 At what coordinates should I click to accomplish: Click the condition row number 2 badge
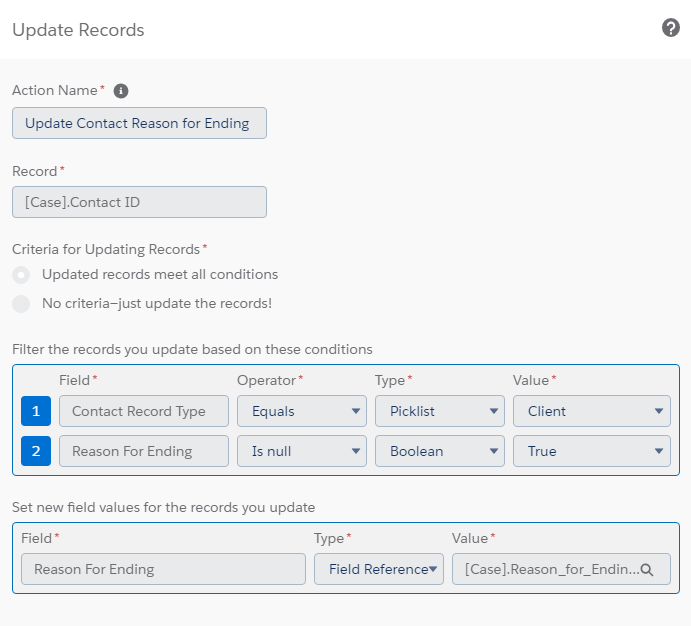tap(35, 451)
